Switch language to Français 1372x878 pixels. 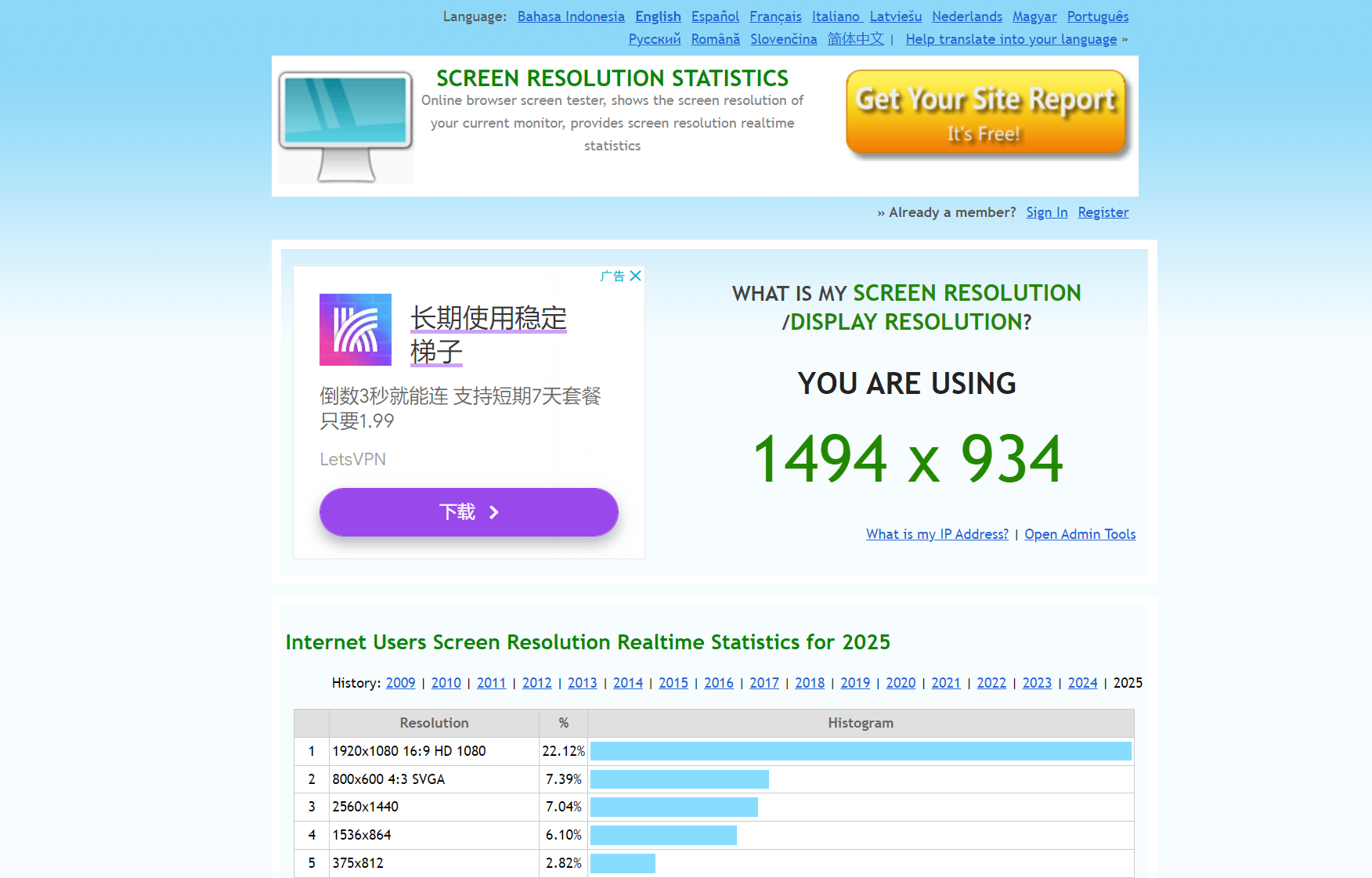[x=774, y=16]
